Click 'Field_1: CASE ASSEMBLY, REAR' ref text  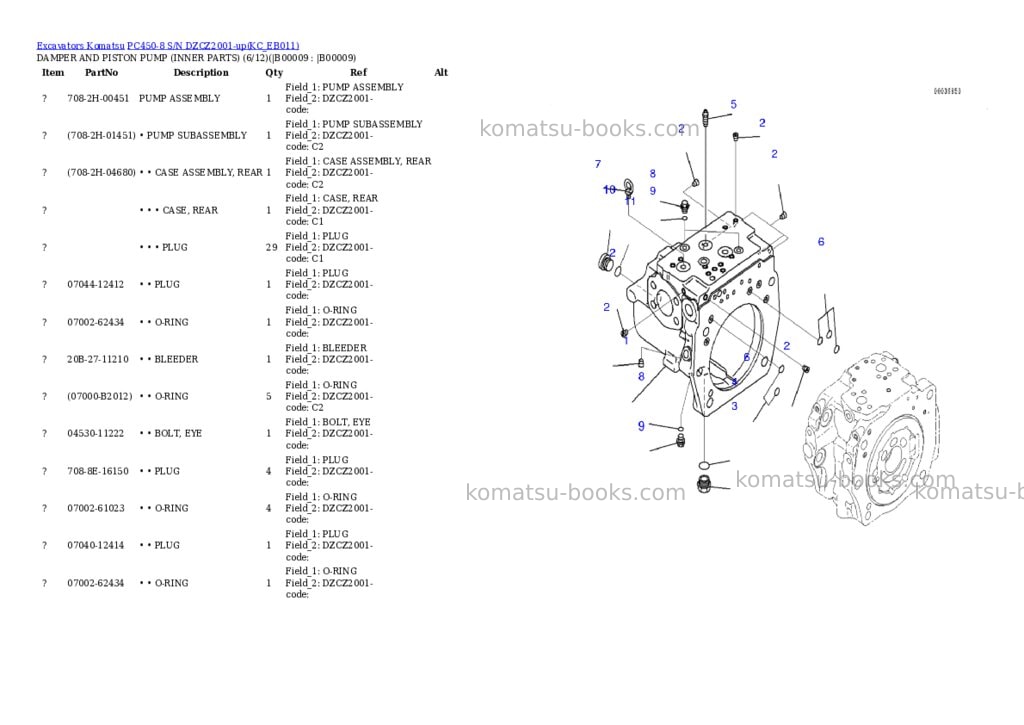point(359,161)
